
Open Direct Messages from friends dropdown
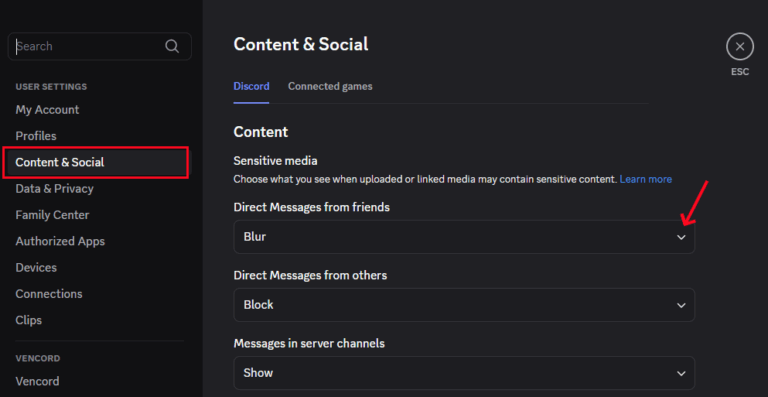click(x=464, y=237)
